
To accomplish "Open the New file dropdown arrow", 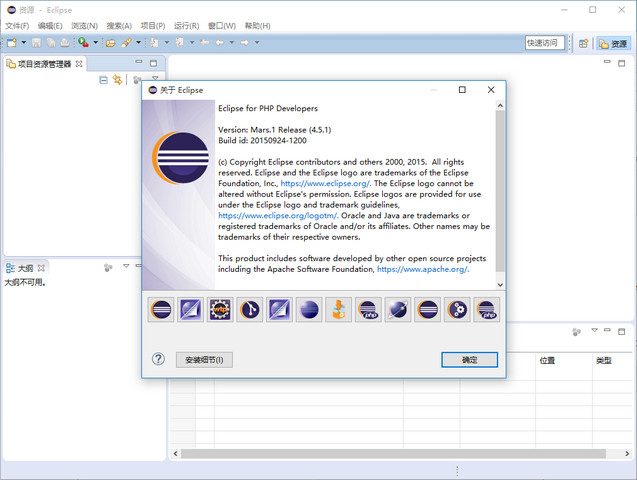I will tap(23, 43).
